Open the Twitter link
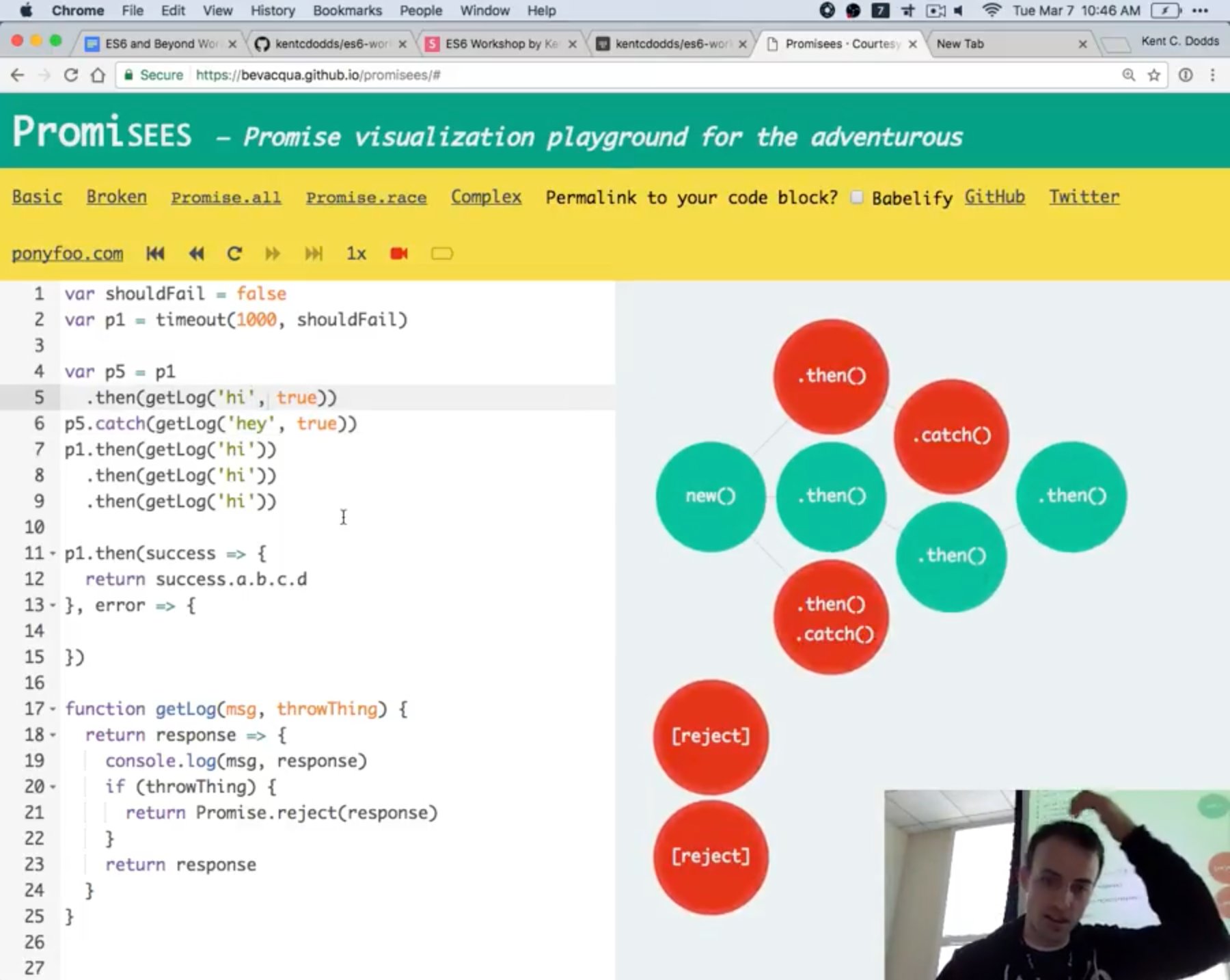This screenshot has height=980, width=1230. [x=1084, y=197]
